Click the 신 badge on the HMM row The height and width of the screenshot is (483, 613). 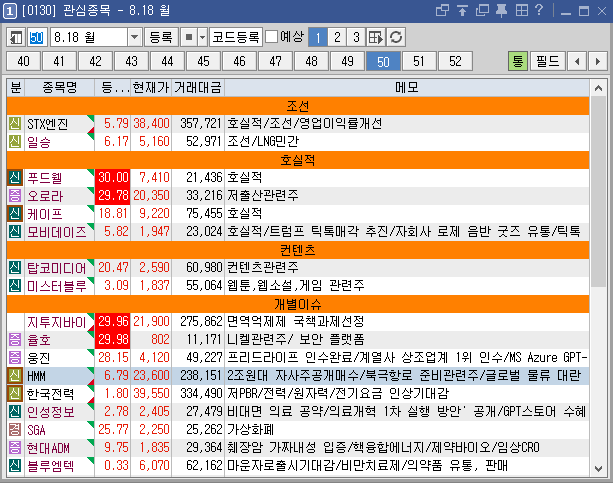click(15, 375)
